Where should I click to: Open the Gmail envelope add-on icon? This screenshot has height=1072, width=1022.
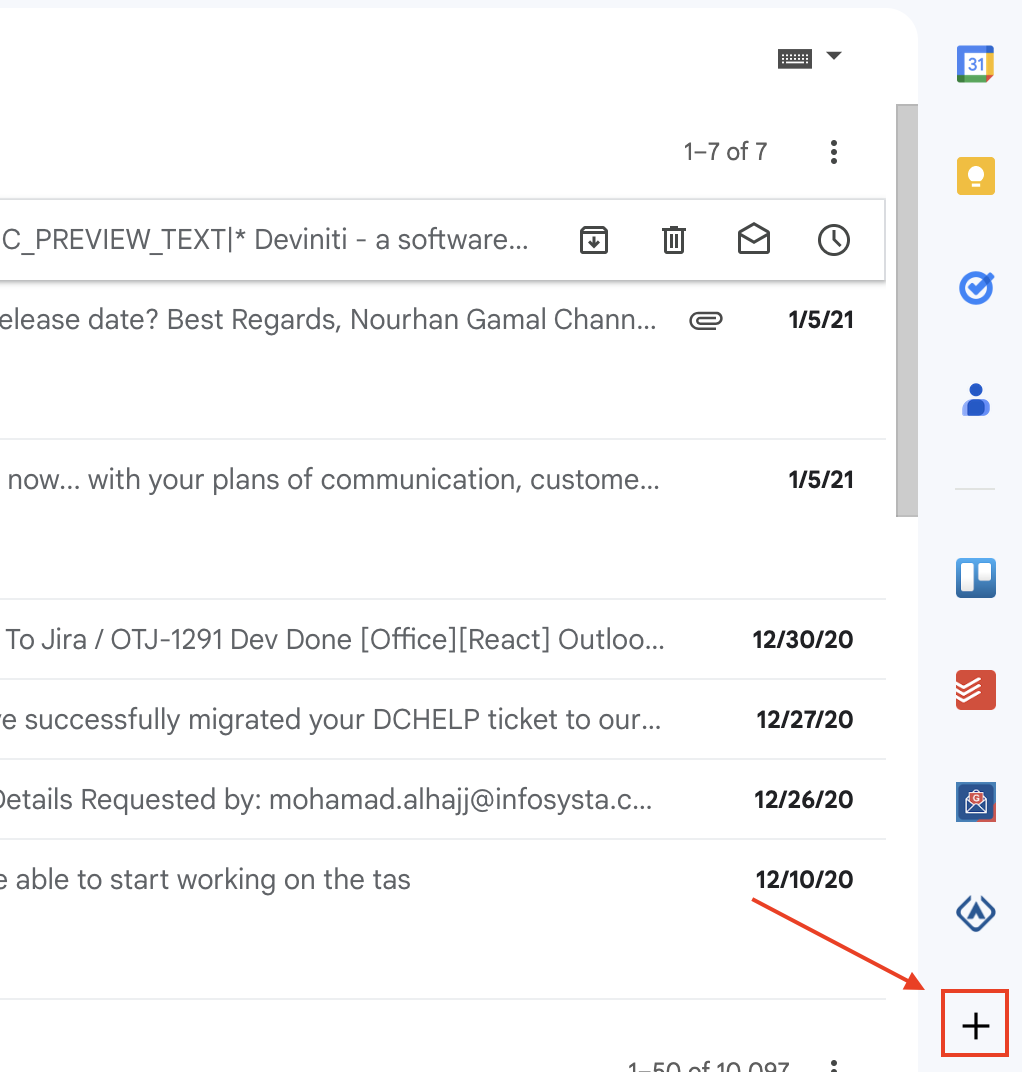click(975, 801)
